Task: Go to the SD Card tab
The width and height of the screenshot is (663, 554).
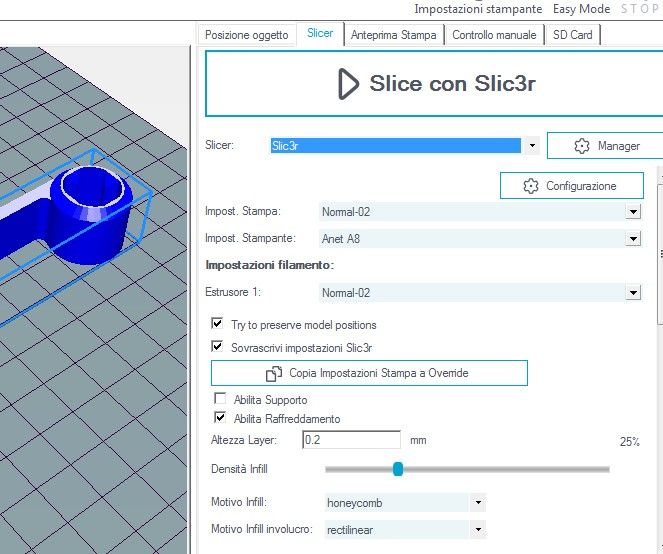Action: point(573,34)
